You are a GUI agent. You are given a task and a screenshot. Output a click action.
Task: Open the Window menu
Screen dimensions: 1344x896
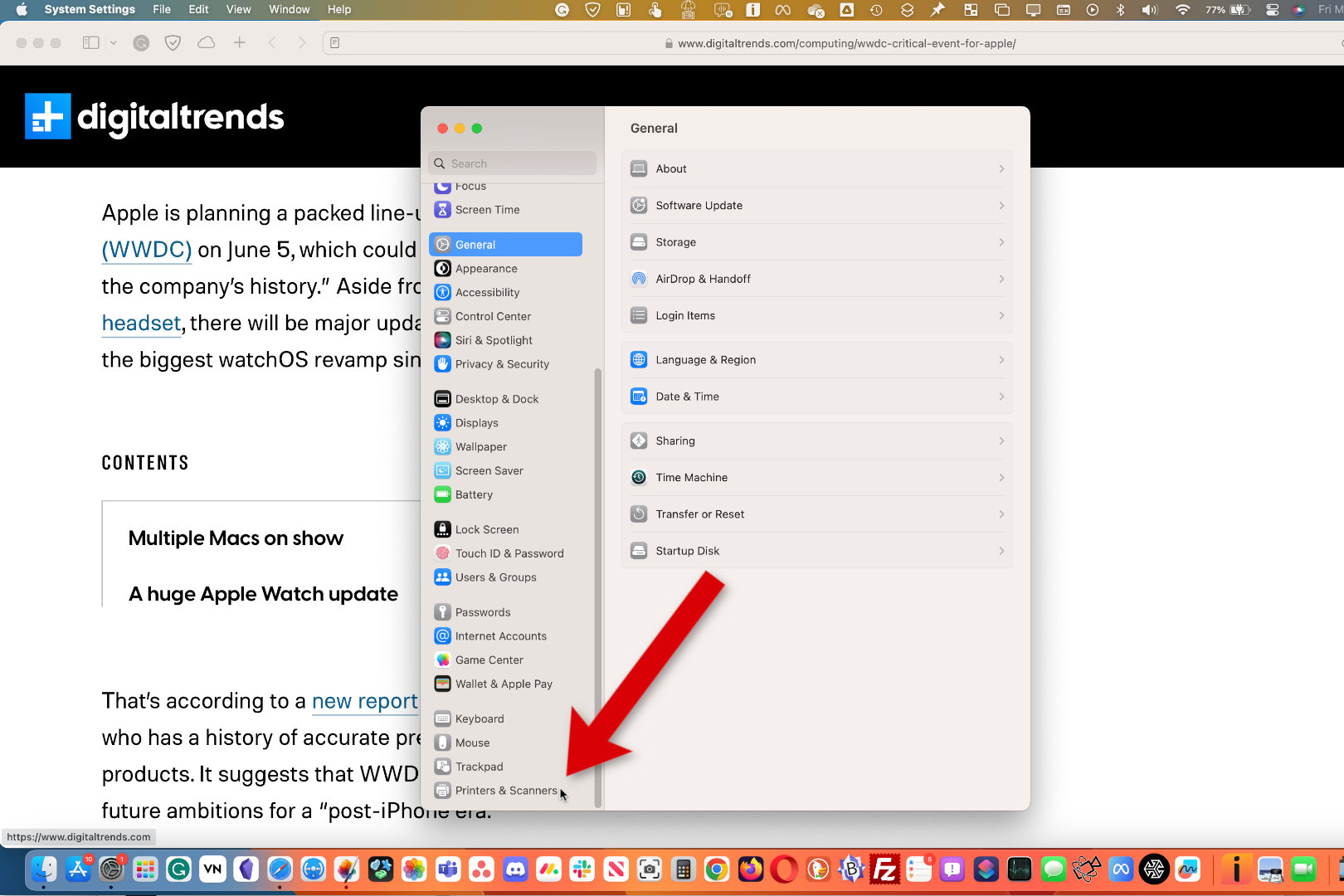tap(289, 10)
